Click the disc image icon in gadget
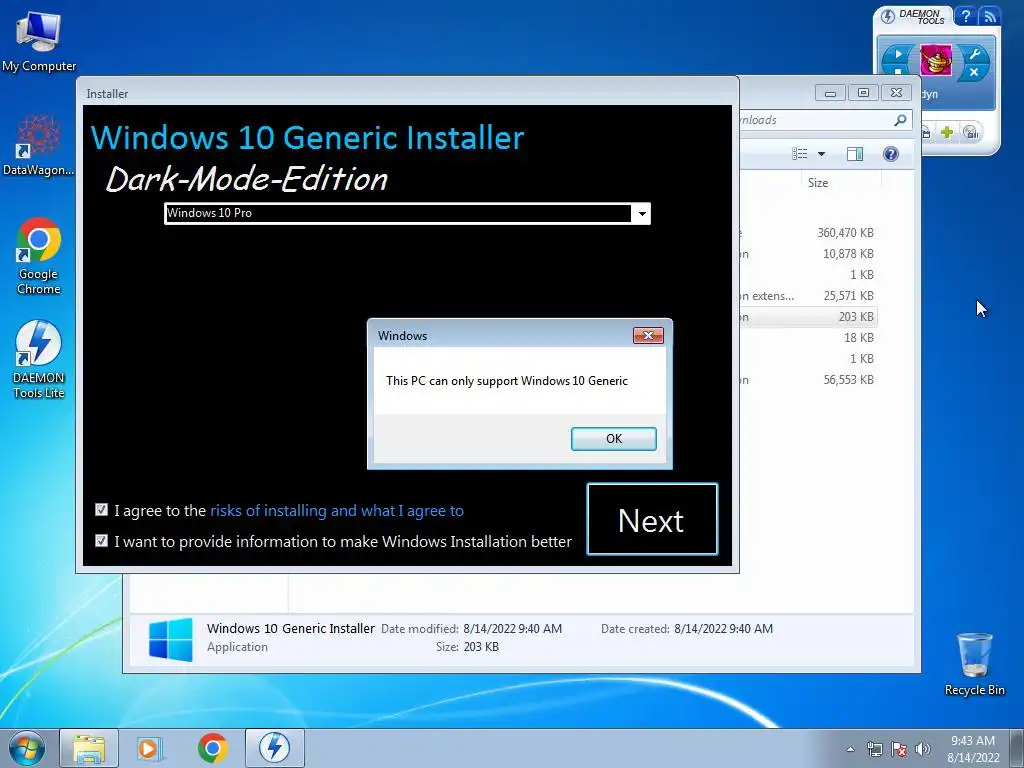The image size is (1024, 768). (x=971, y=133)
